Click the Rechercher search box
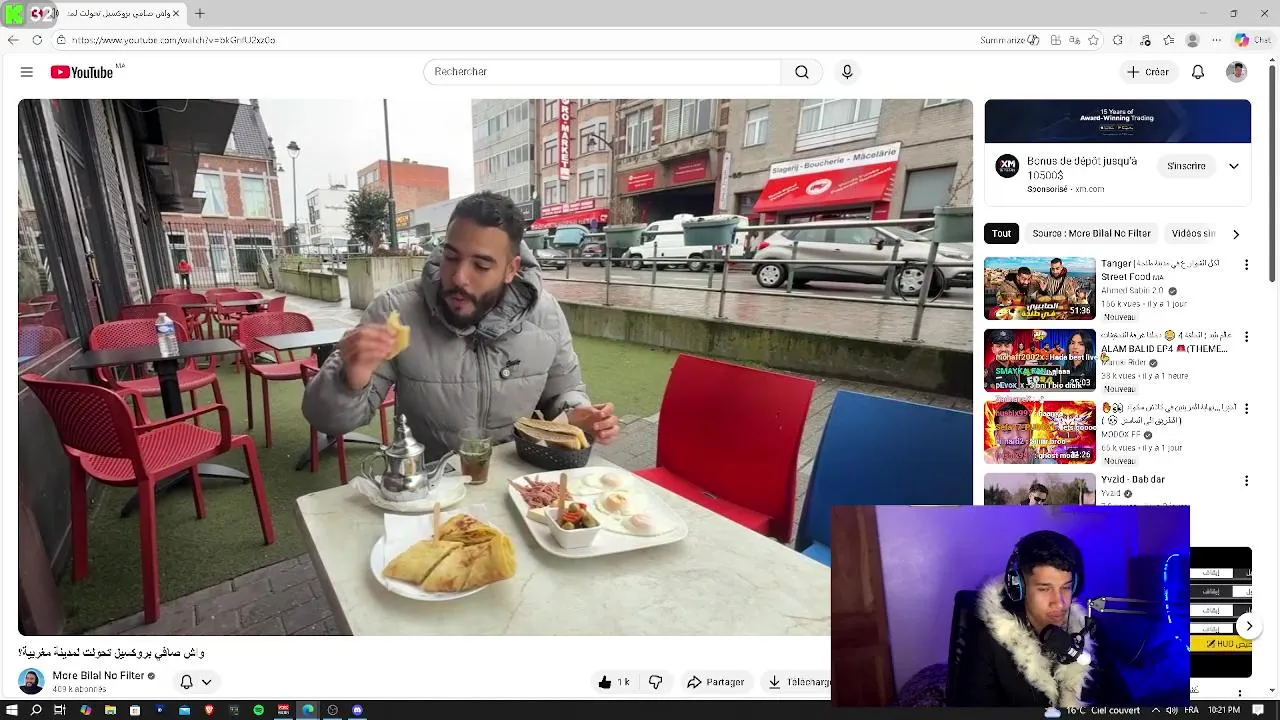The image size is (1280, 720). click(602, 72)
